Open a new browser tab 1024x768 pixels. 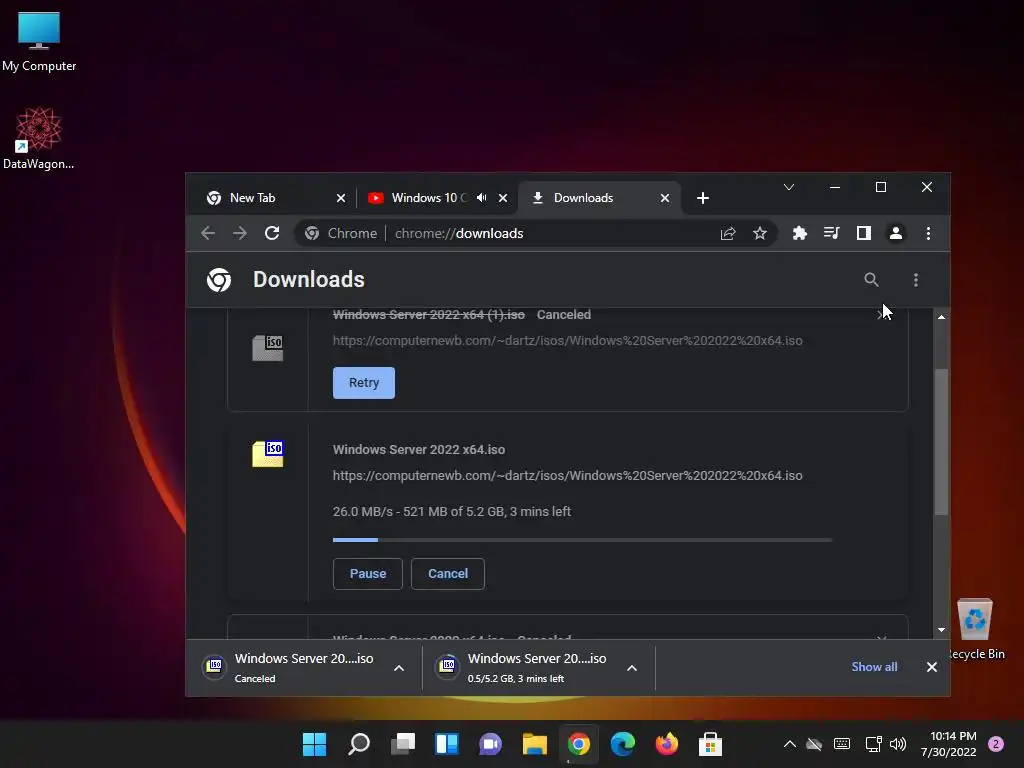(703, 198)
